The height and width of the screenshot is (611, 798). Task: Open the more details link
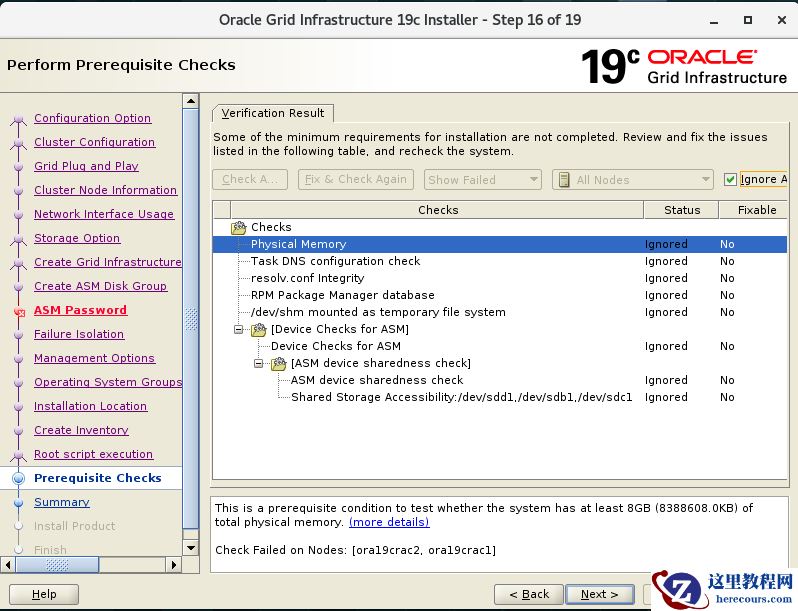388,522
